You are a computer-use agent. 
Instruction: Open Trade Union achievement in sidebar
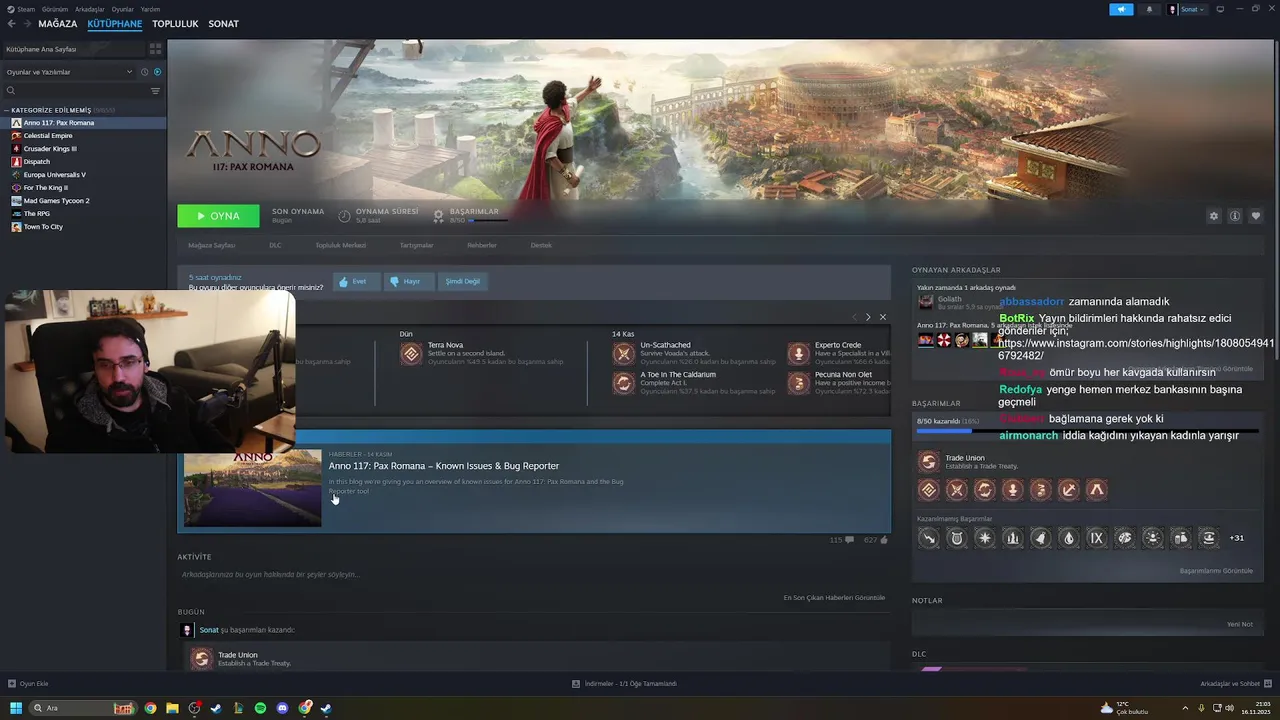[x=928, y=461]
